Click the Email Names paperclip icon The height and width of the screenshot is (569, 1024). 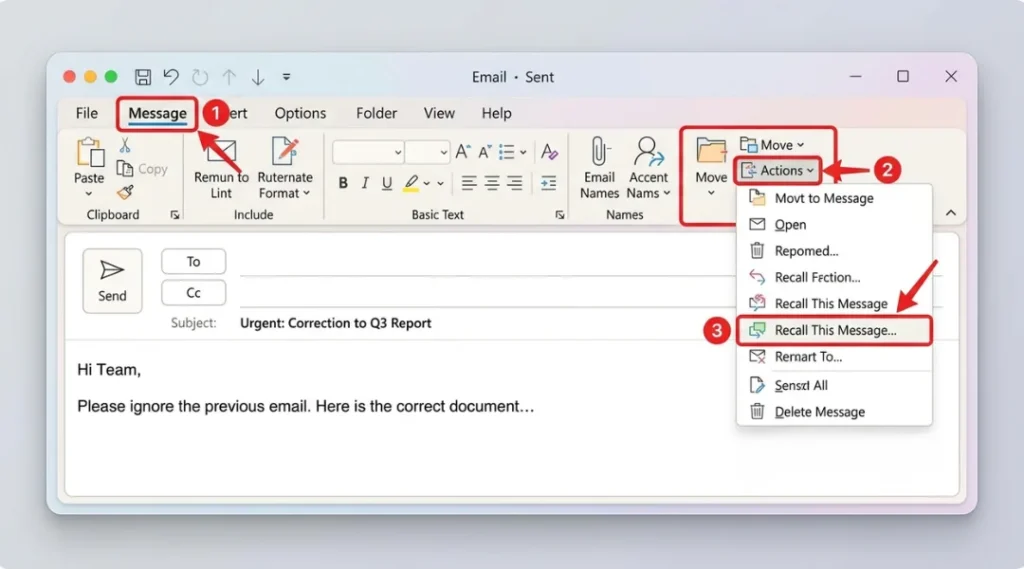click(599, 152)
